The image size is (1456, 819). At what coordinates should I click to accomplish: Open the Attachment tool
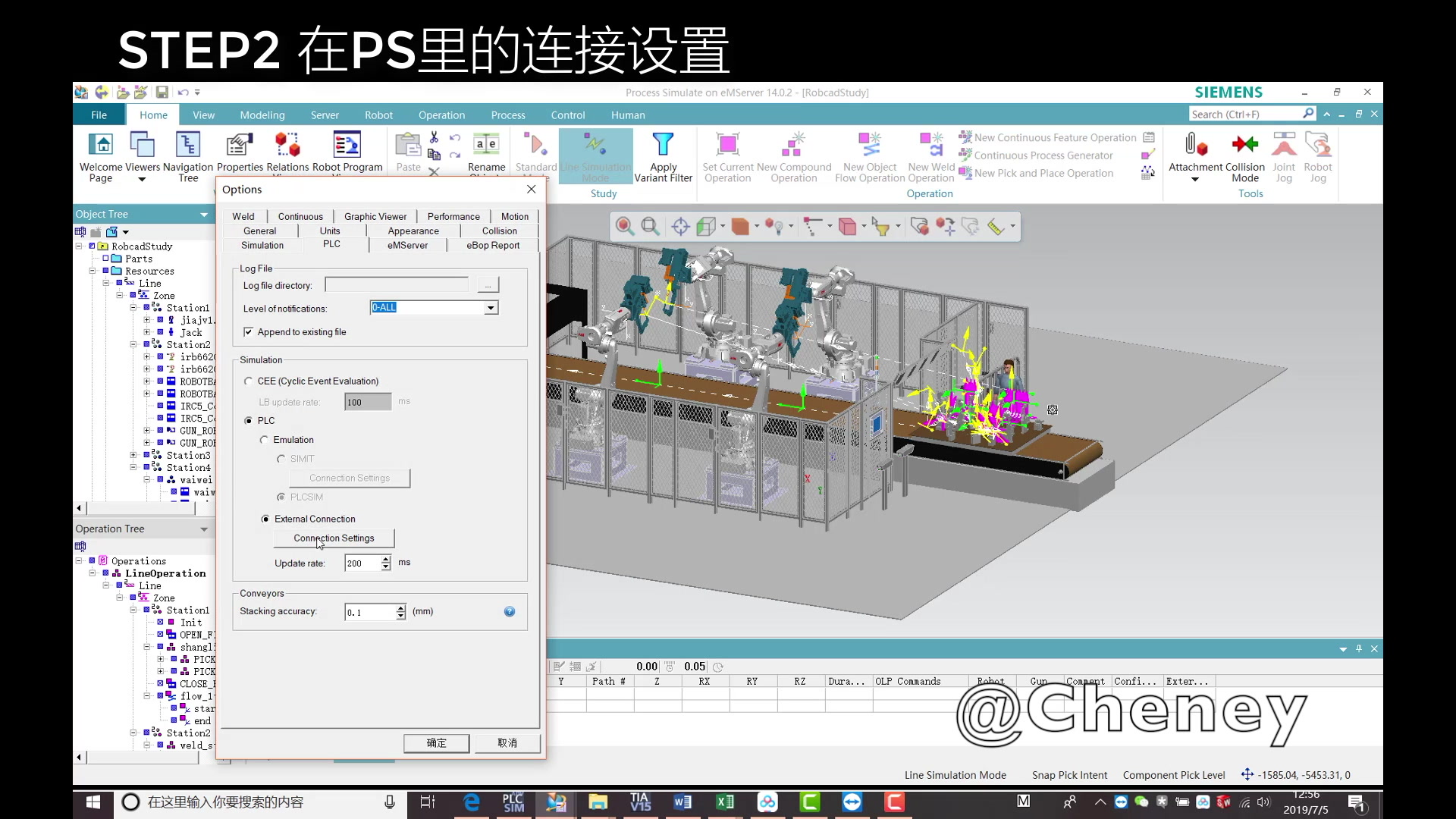pyautogui.click(x=1195, y=145)
